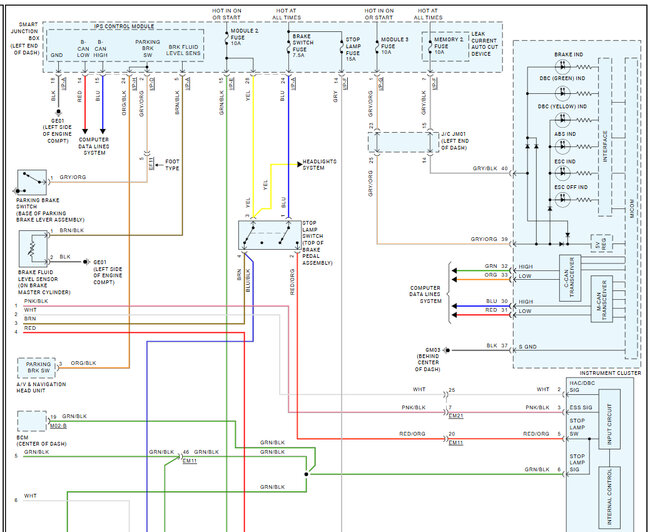Click the 5V REG block
This screenshot has height=532, width=650.
click(601, 244)
